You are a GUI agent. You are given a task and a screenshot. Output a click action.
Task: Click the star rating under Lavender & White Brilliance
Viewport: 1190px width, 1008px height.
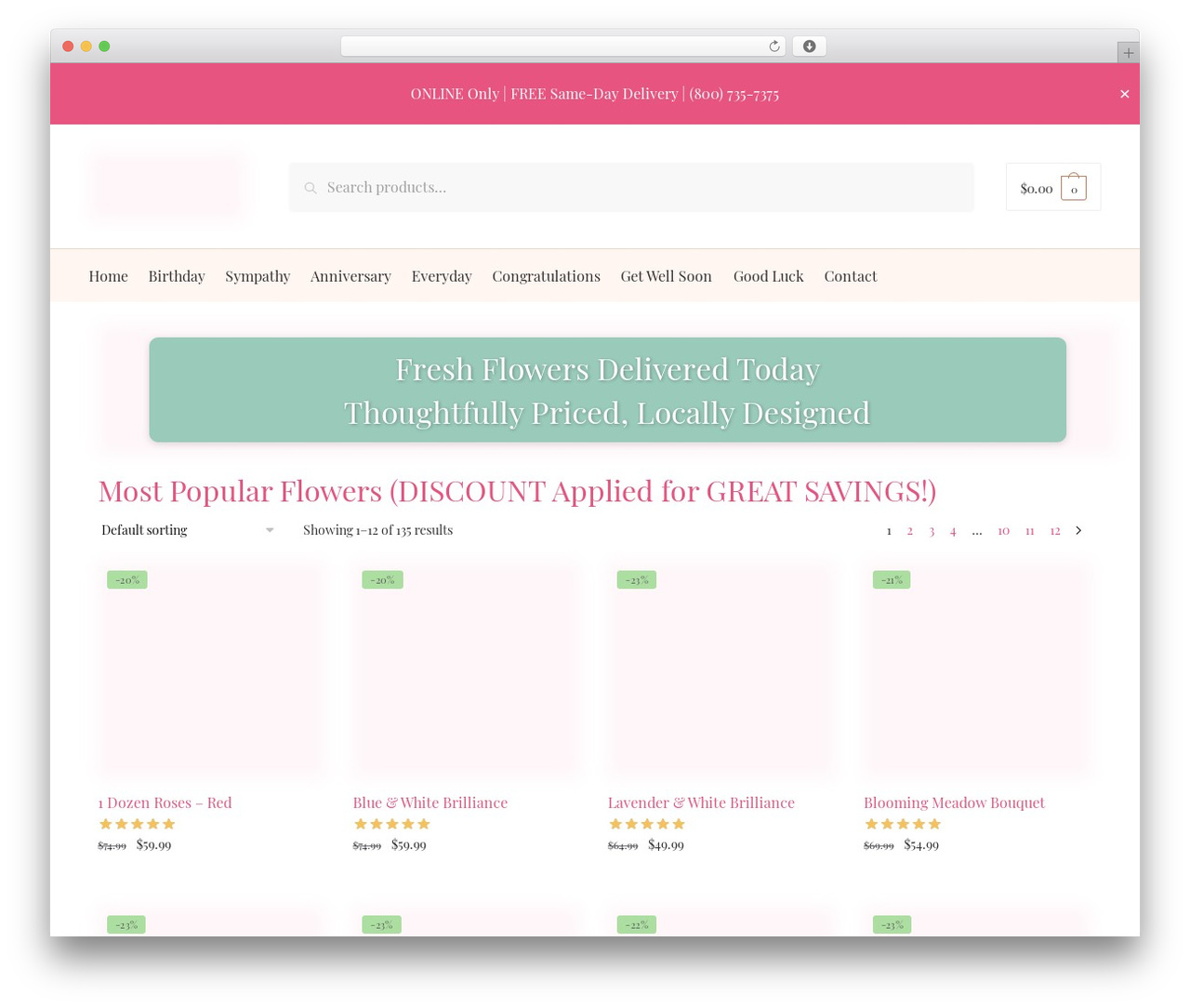point(647,824)
